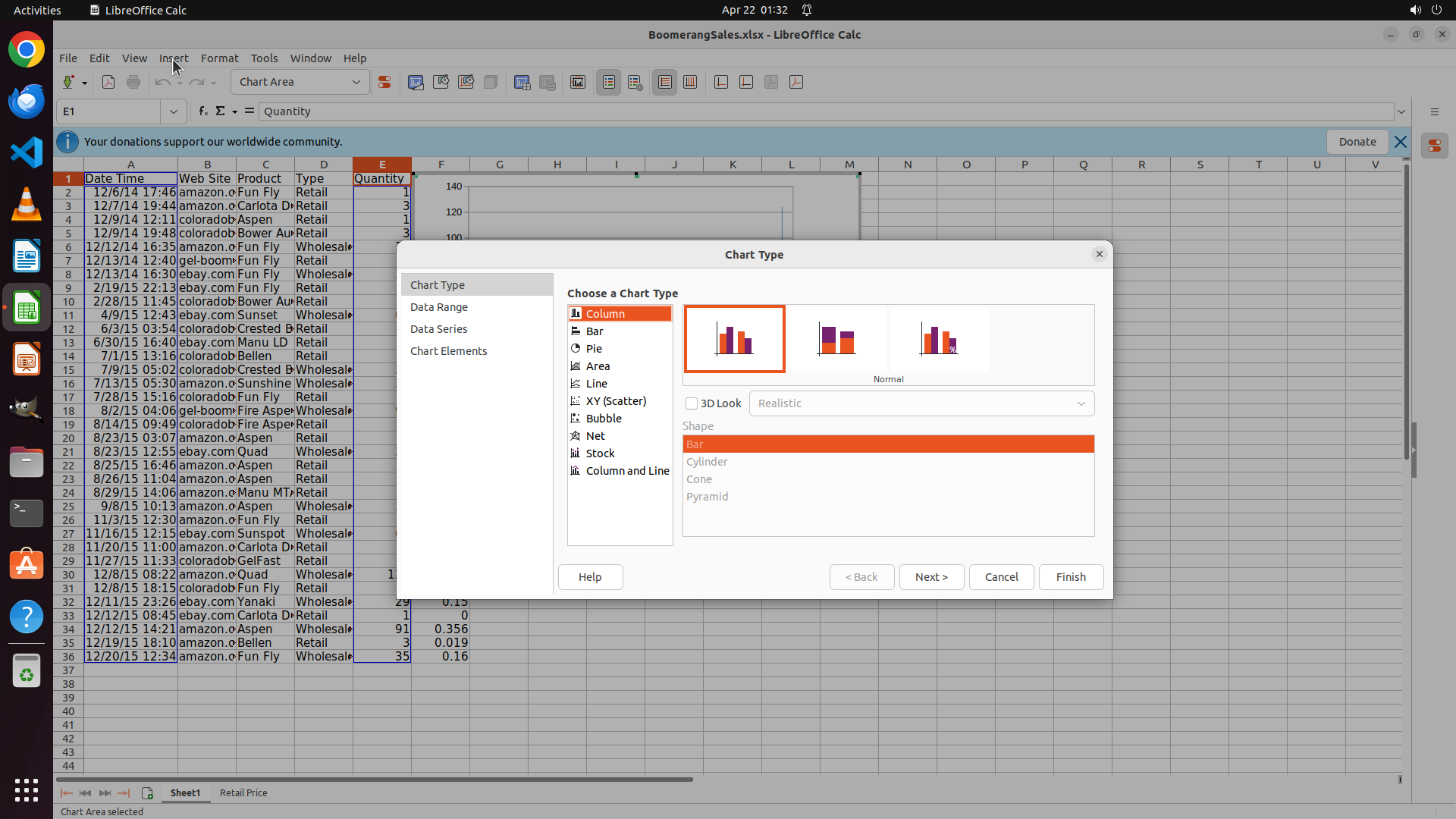The height and width of the screenshot is (819, 1456).
Task: Open the Chart Area element dropdown
Action: coord(356,82)
